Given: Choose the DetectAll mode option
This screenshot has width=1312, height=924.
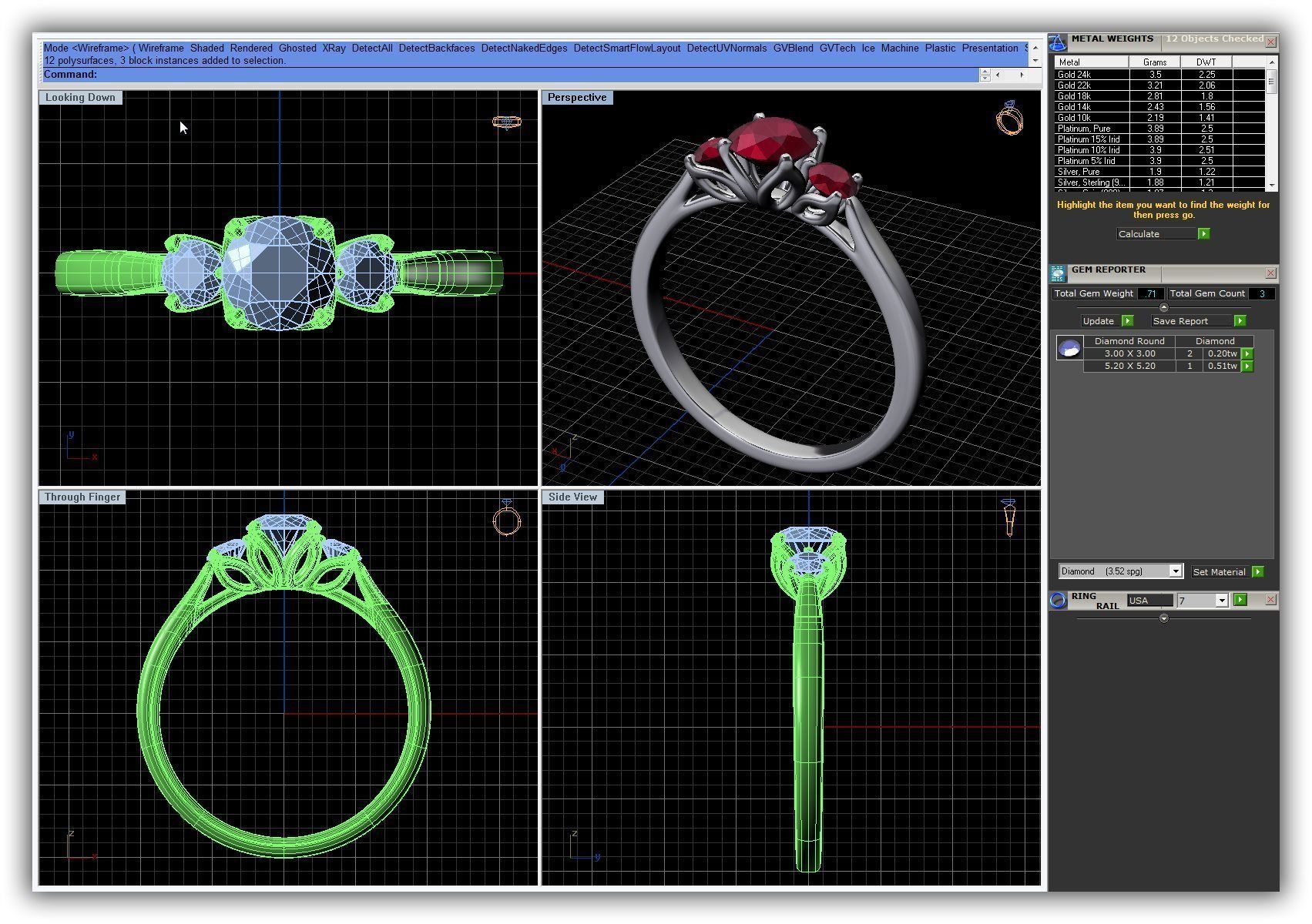Looking at the screenshot, I should [372, 48].
